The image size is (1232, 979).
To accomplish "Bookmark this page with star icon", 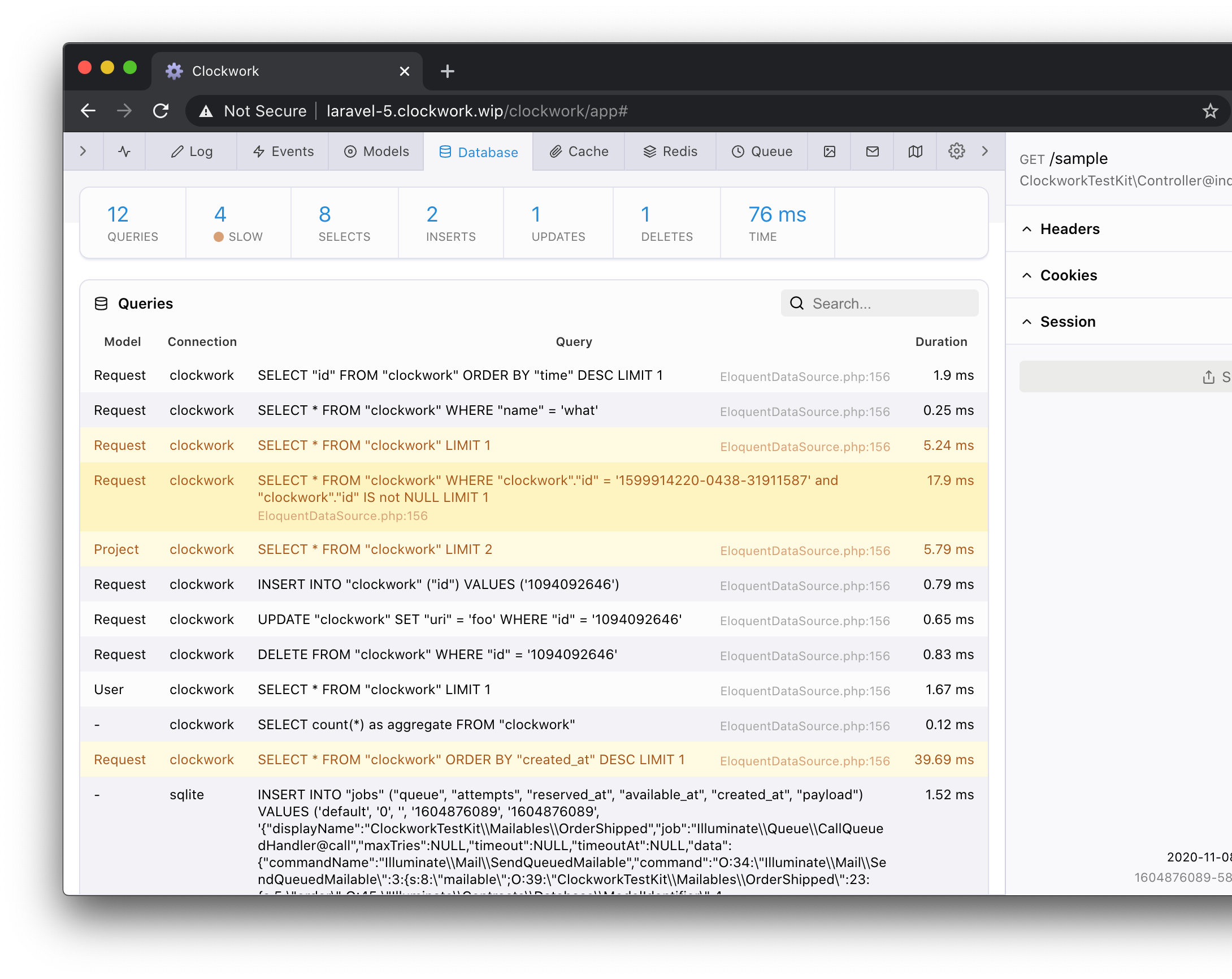I will 1210,111.
